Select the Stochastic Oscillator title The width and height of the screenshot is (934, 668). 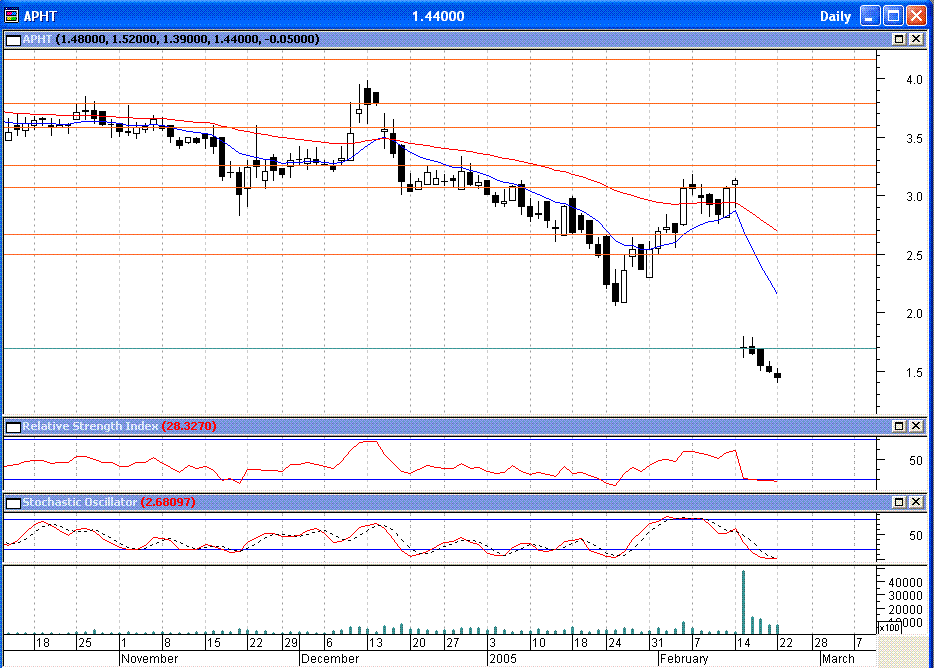click(80, 502)
